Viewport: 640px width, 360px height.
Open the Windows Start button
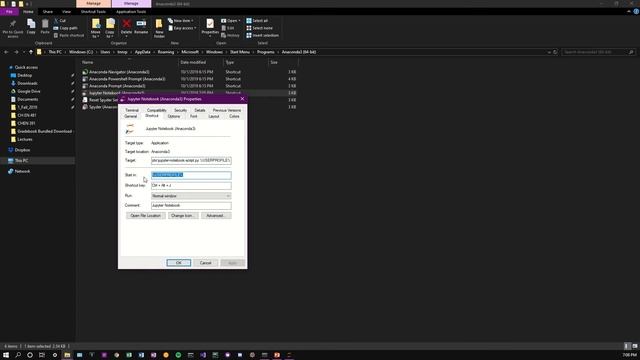coord(6,355)
